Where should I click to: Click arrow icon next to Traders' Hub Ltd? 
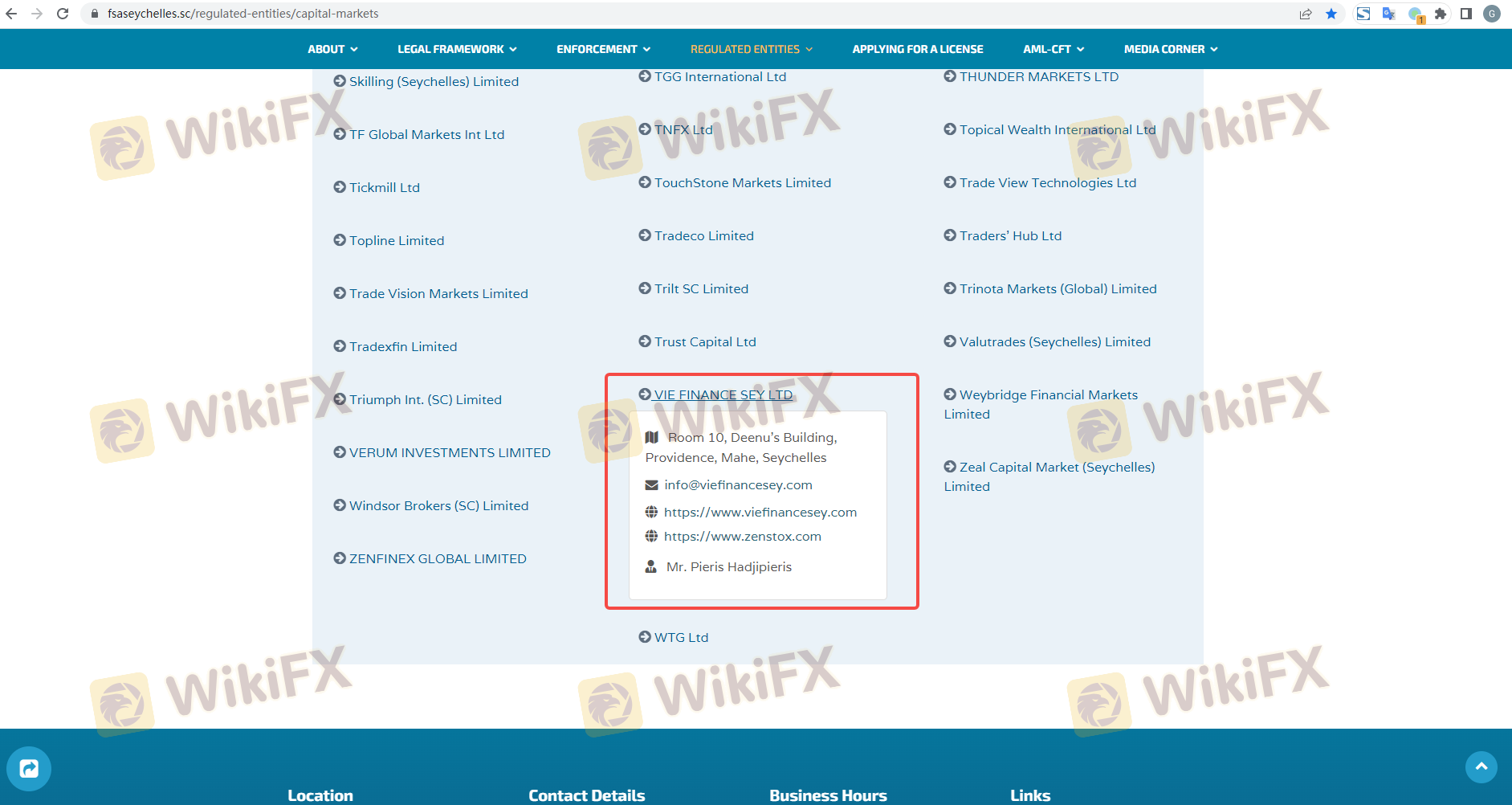pos(950,235)
